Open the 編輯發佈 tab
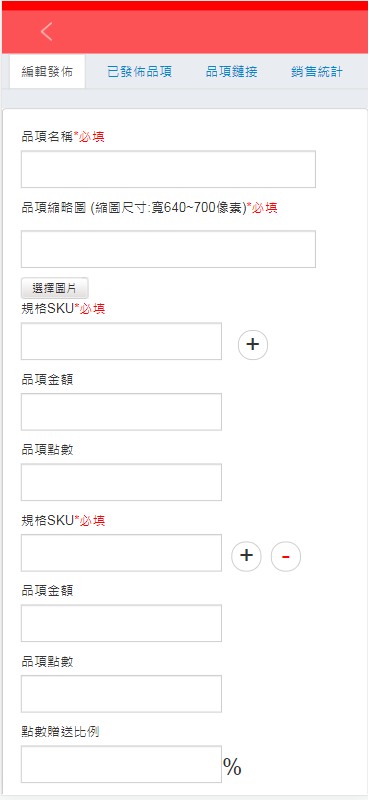This screenshot has height=800, width=370. 47,71
